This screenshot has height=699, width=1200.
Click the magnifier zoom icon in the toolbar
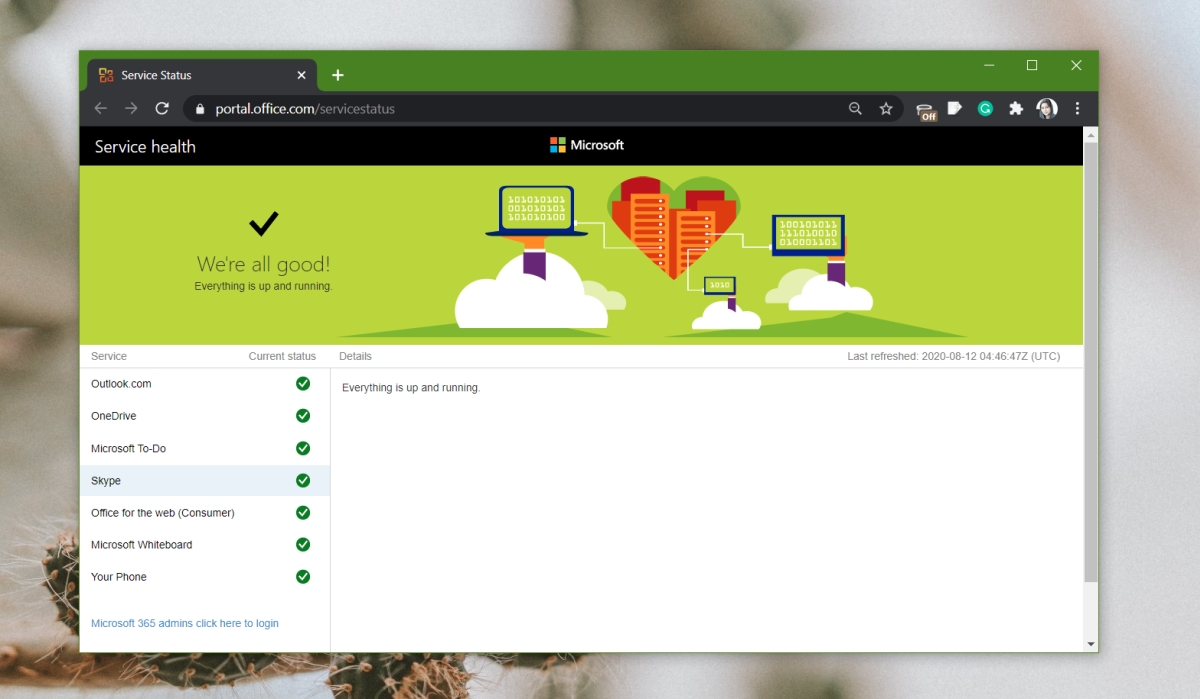point(855,108)
